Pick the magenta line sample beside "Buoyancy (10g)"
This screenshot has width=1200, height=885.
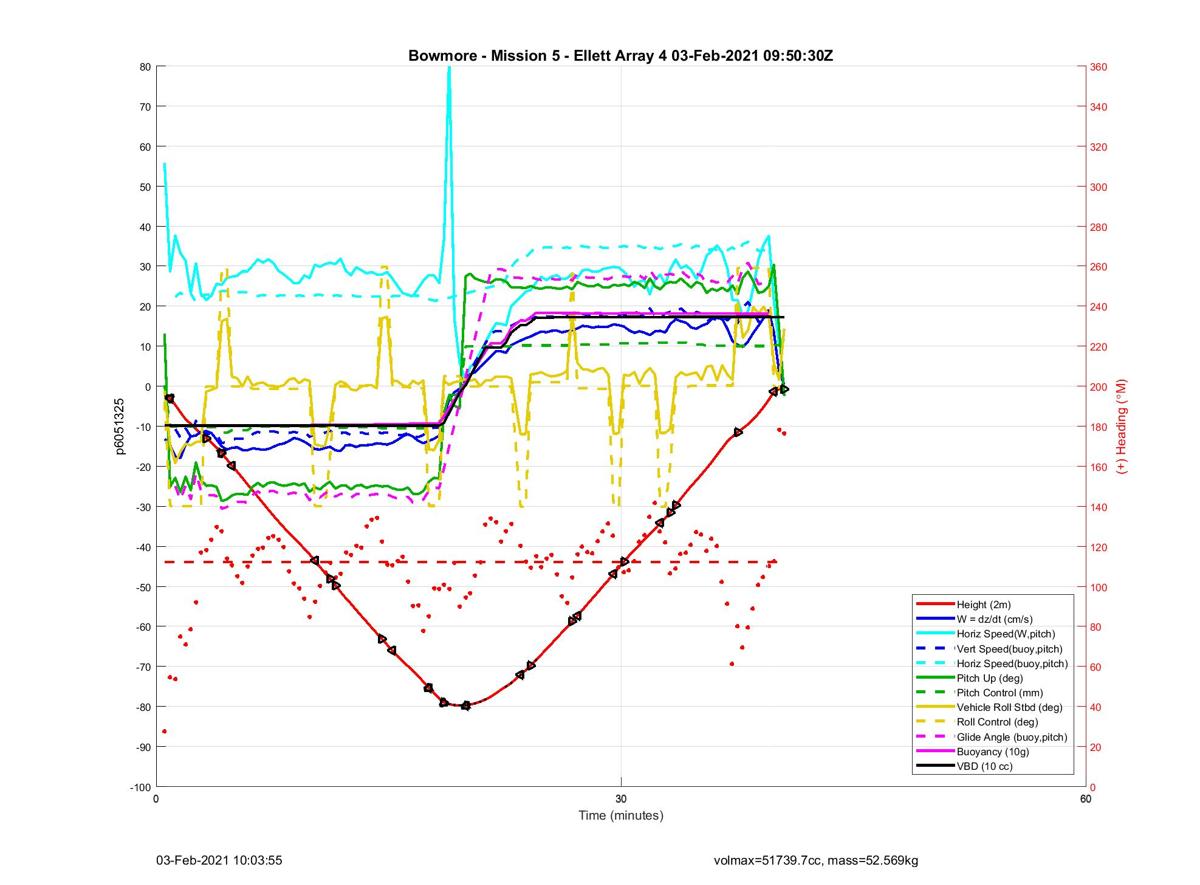(934, 752)
